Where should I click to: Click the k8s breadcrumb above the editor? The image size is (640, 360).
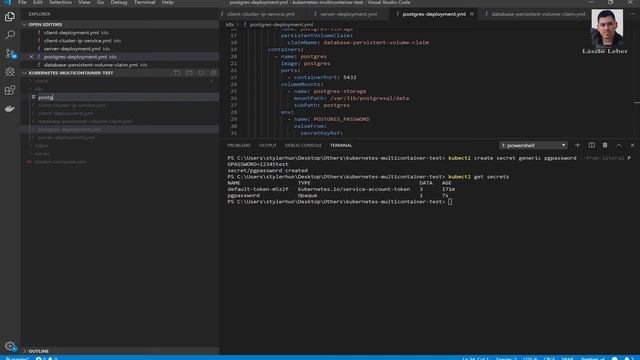[229, 24]
